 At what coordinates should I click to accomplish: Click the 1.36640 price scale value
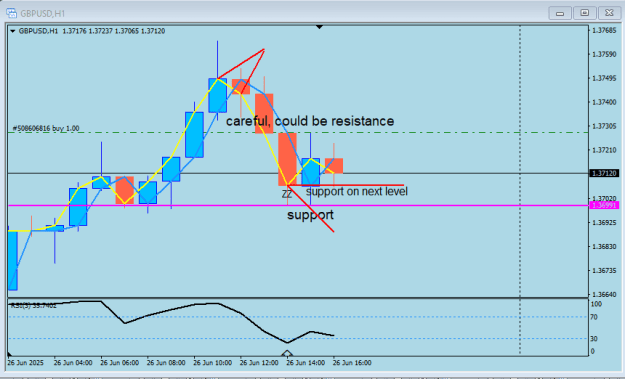click(x=604, y=295)
